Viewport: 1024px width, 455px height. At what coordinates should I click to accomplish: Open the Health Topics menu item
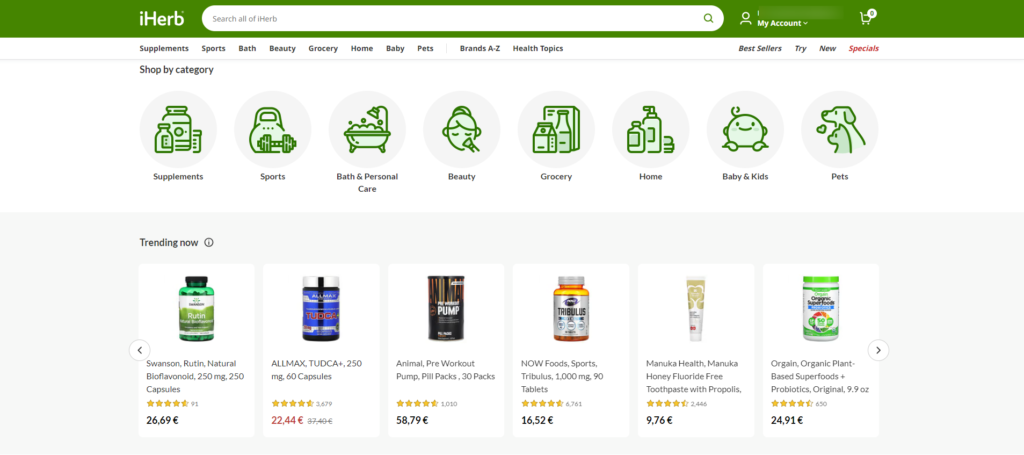point(537,48)
